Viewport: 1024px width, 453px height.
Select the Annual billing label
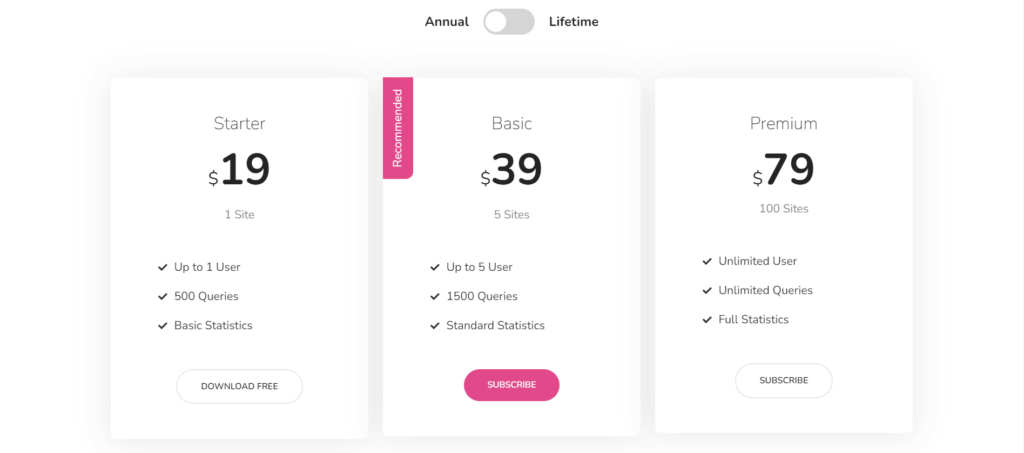tap(446, 22)
